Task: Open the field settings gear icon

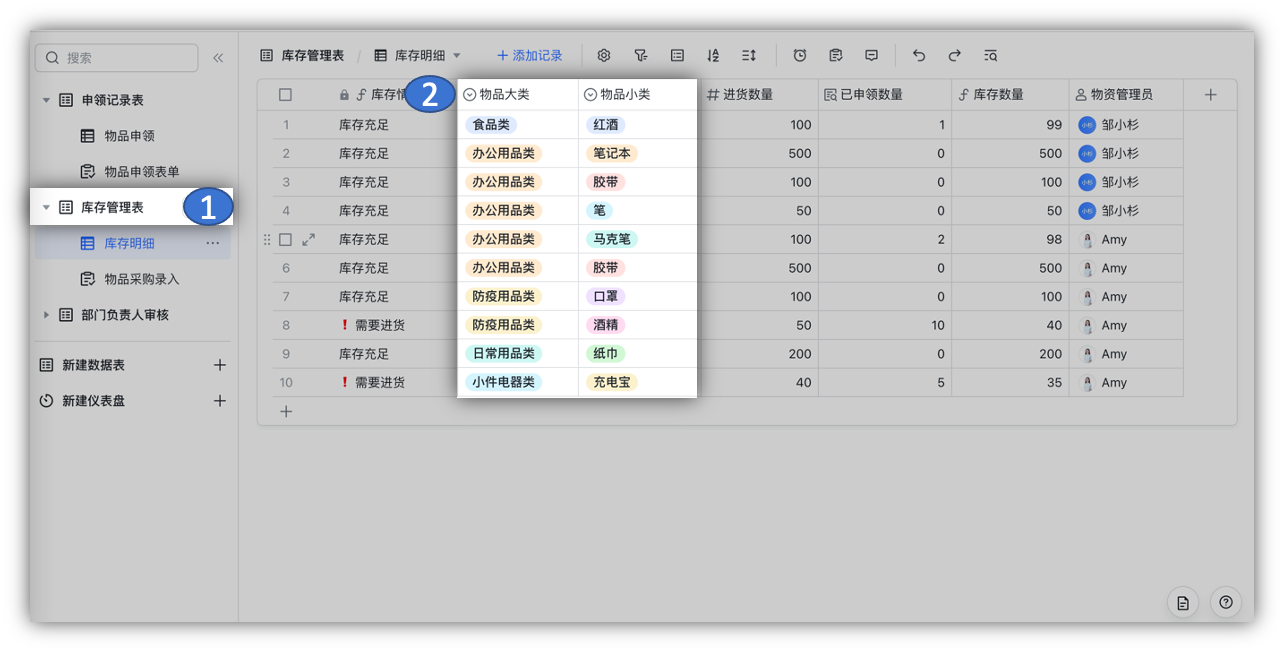Action: click(x=604, y=56)
